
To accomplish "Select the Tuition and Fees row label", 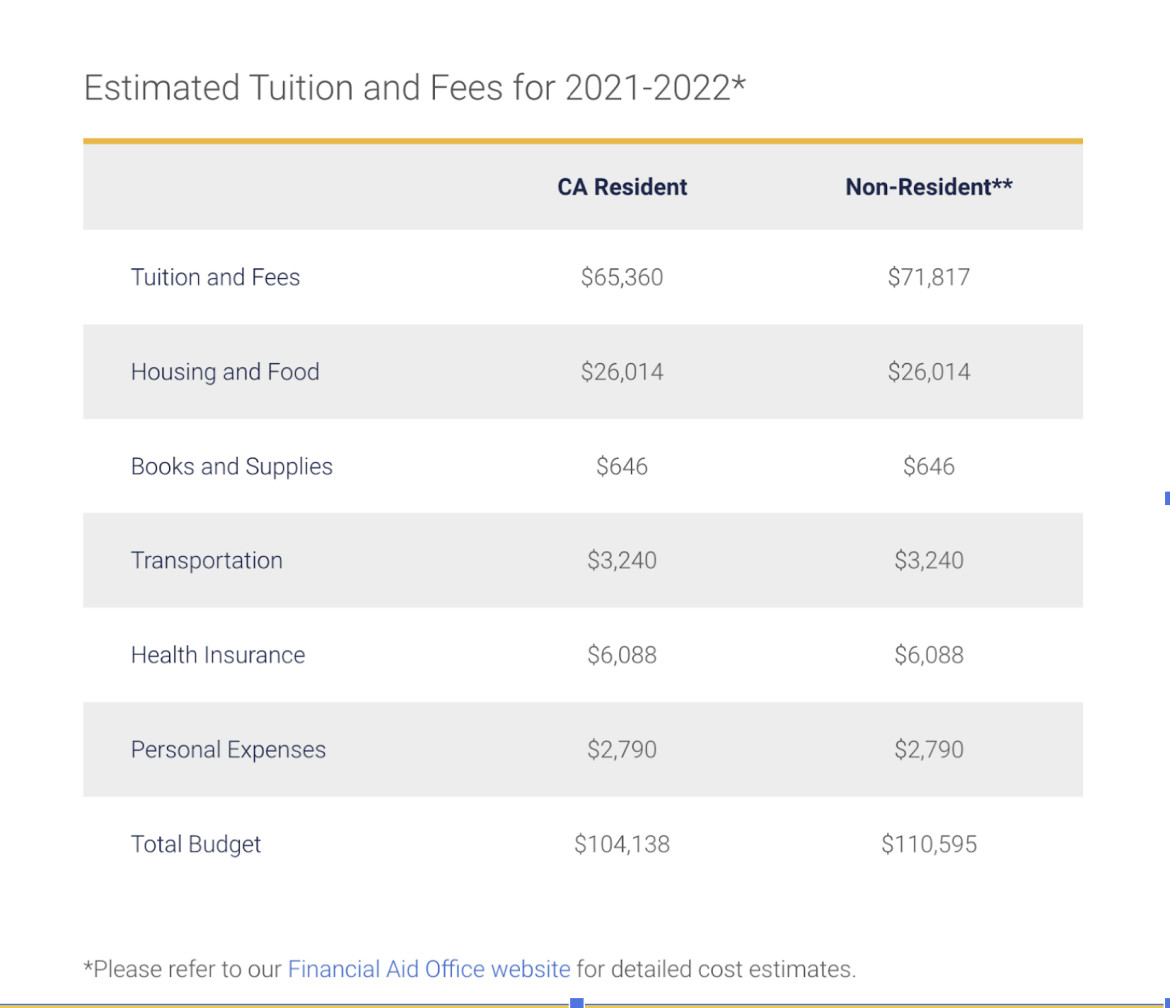I will pos(216,277).
